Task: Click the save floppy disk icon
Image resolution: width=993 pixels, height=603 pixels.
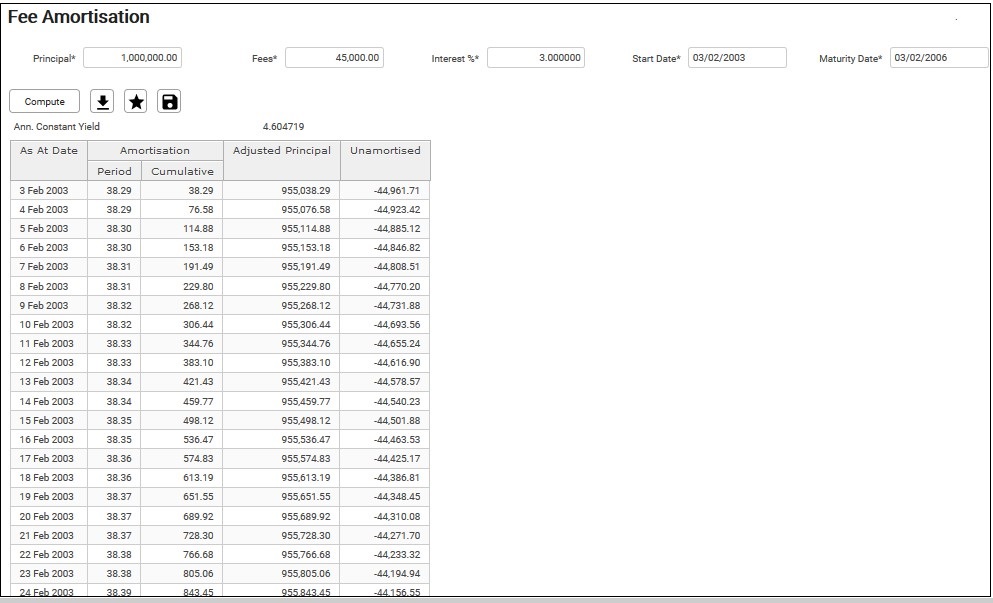Action: [169, 101]
